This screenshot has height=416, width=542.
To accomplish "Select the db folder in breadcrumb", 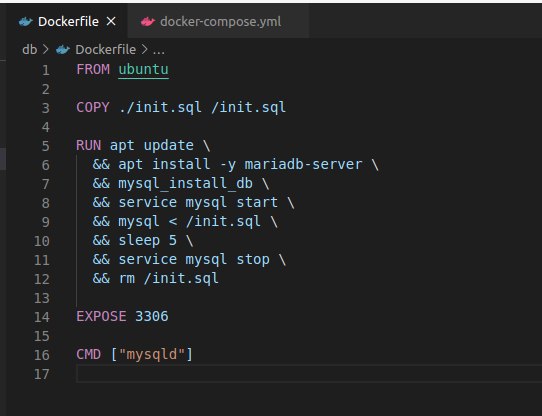I will click(x=29, y=50).
